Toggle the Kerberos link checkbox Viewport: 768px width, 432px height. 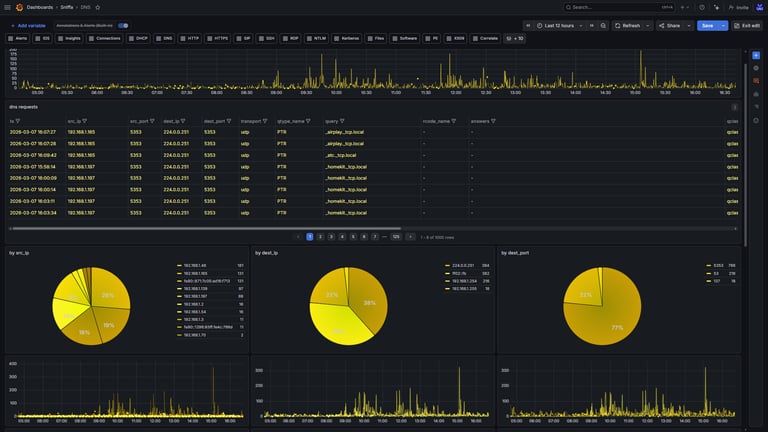[x=336, y=38]
